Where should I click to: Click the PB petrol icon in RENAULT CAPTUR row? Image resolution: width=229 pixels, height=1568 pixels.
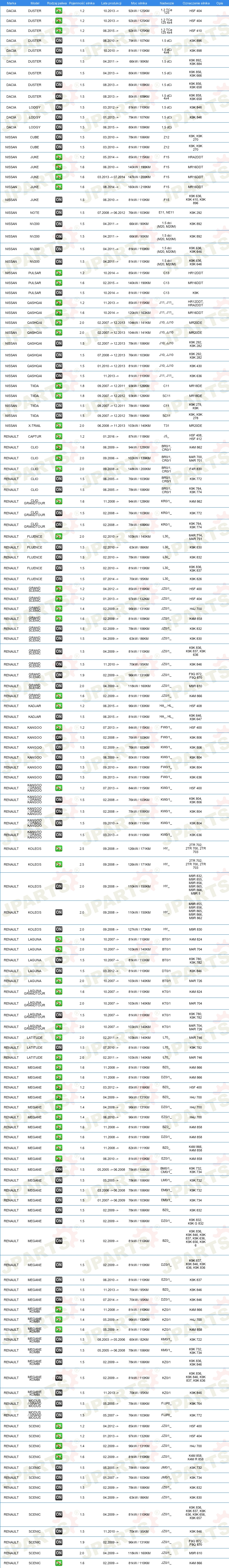(x=59, y=436)
